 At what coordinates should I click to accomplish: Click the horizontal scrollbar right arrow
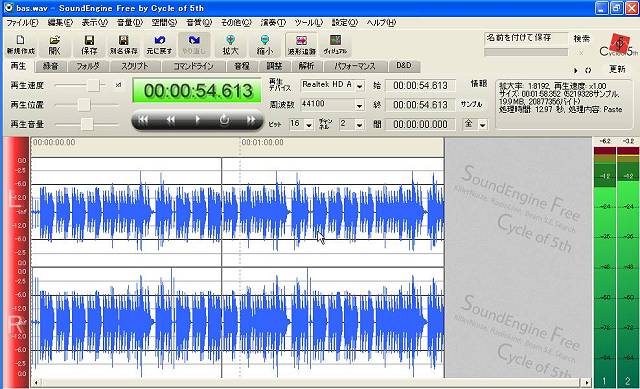(587, 383)
